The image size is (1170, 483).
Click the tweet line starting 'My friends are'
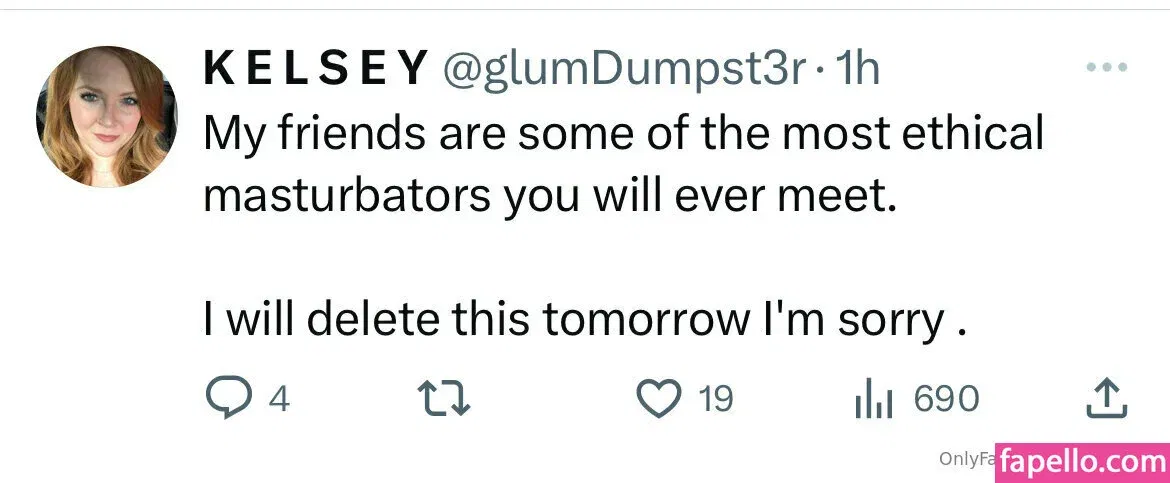(x=623, y=133)
